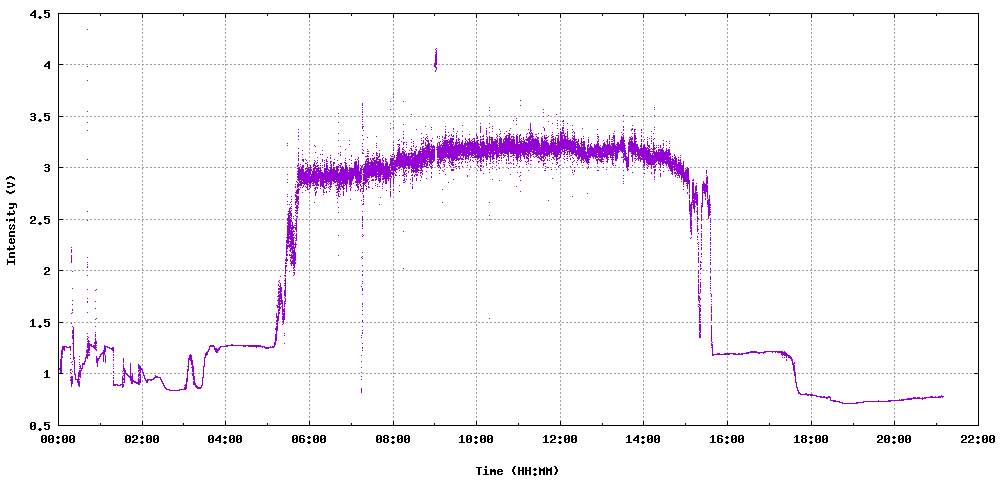Click the 12:00 x-axis tick label
The height and width of the screenshot is (480, 1000).
tap(560, 439)
